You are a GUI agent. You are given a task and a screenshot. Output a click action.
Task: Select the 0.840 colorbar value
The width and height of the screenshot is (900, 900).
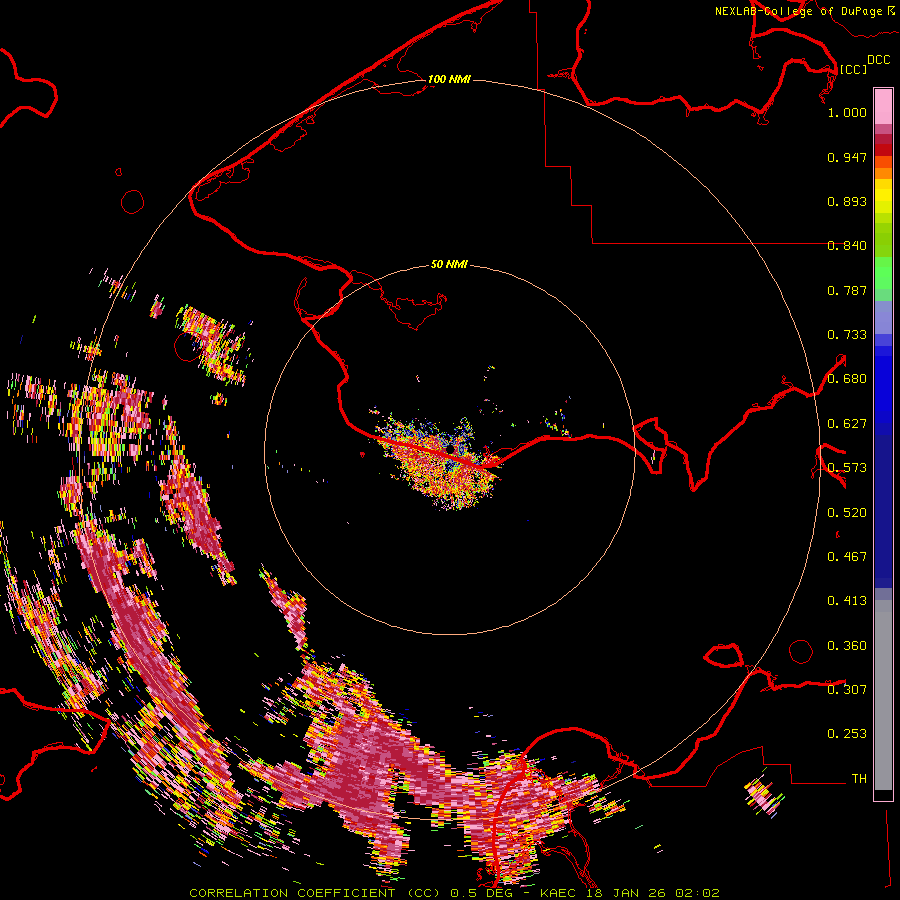point(847,246)
